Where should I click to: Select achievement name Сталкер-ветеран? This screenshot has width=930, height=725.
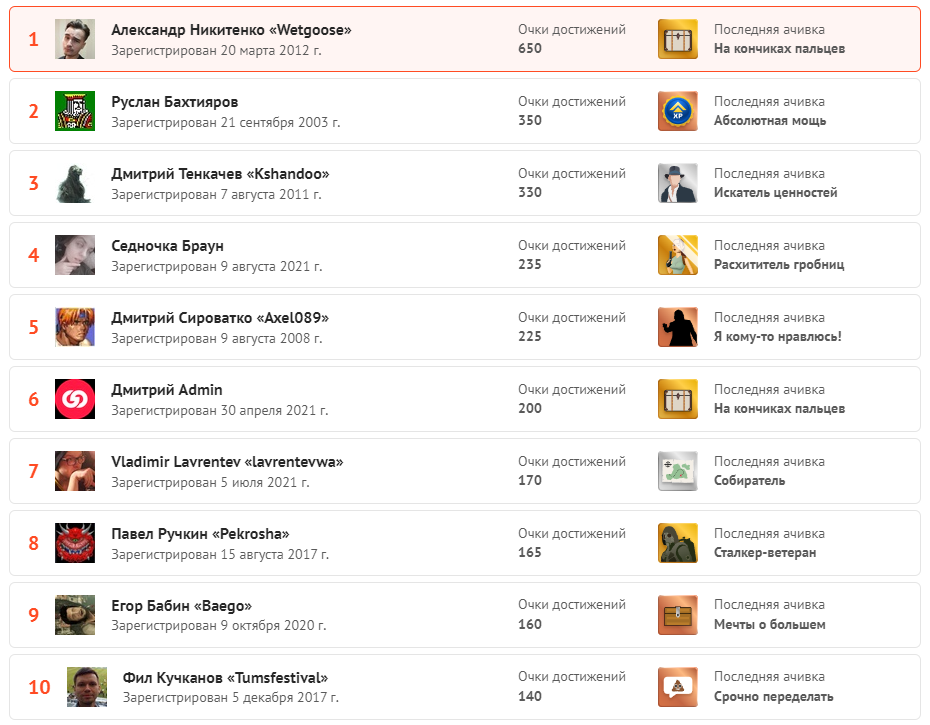(x=765, y=552)
